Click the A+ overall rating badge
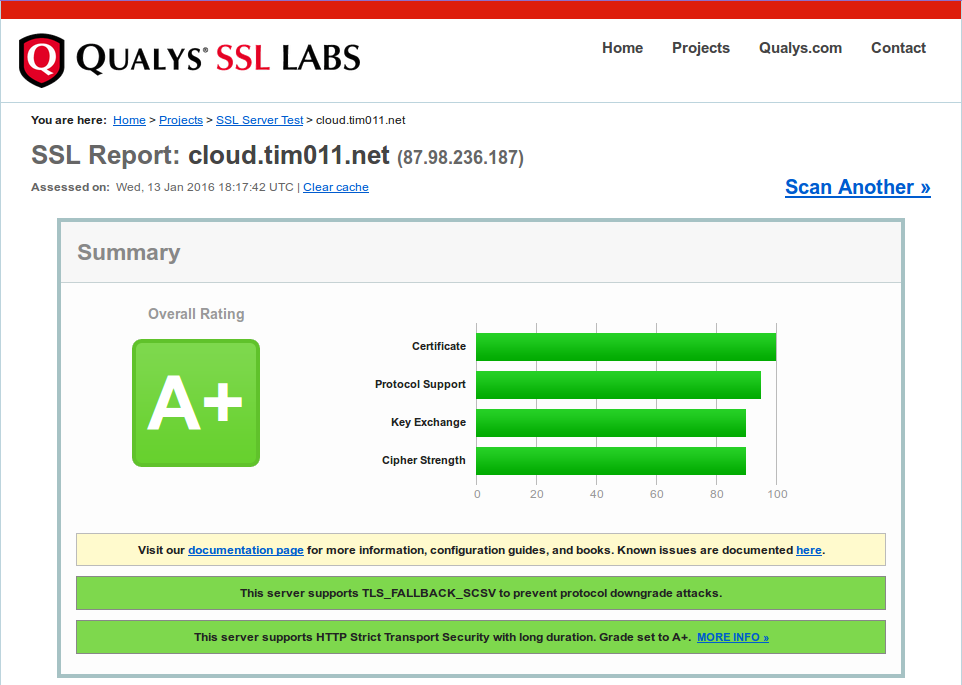The image size is (962, 685). [x=196, y=403]
